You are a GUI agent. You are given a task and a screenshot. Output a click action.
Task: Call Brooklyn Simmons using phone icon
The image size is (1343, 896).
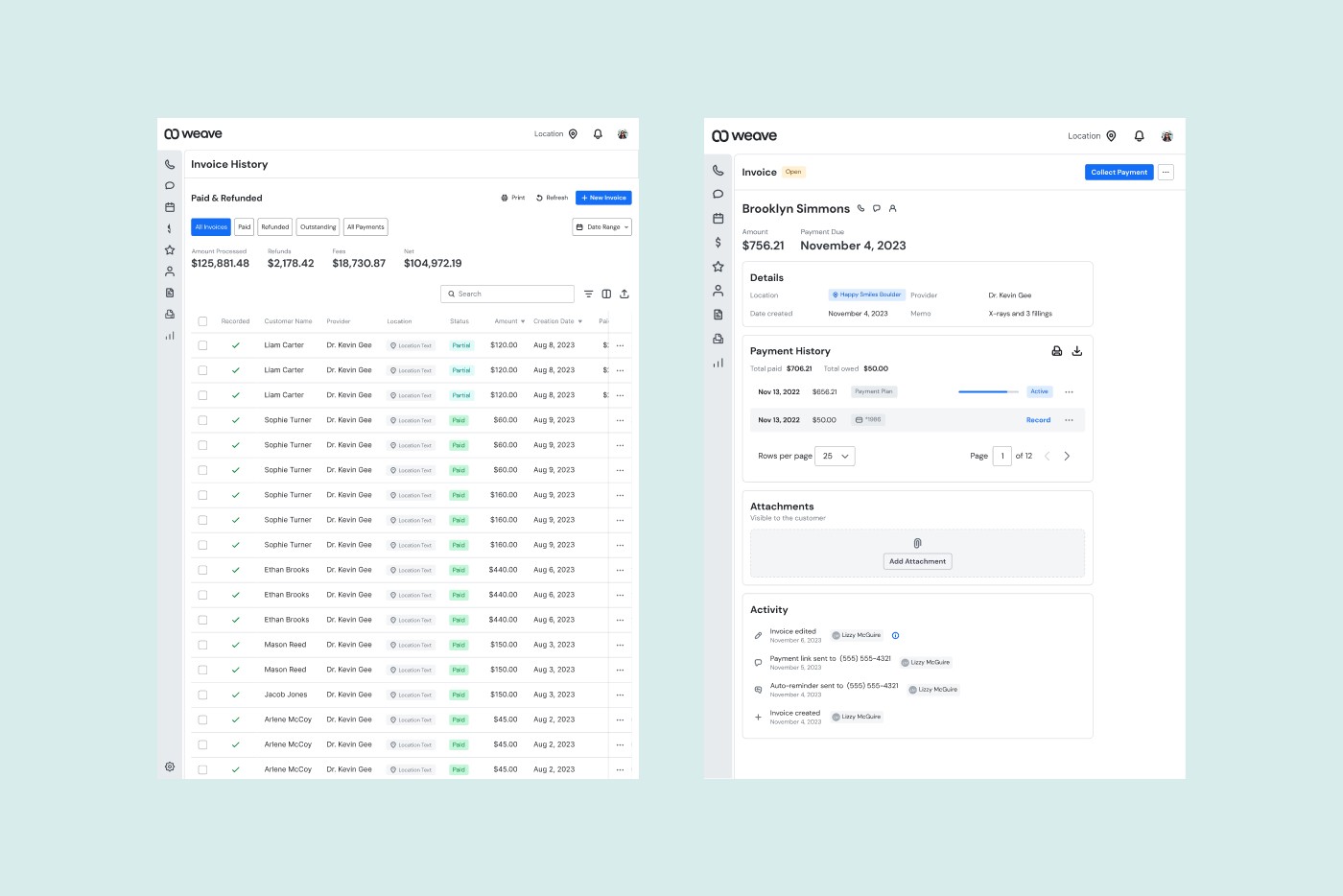pos(860,208)
